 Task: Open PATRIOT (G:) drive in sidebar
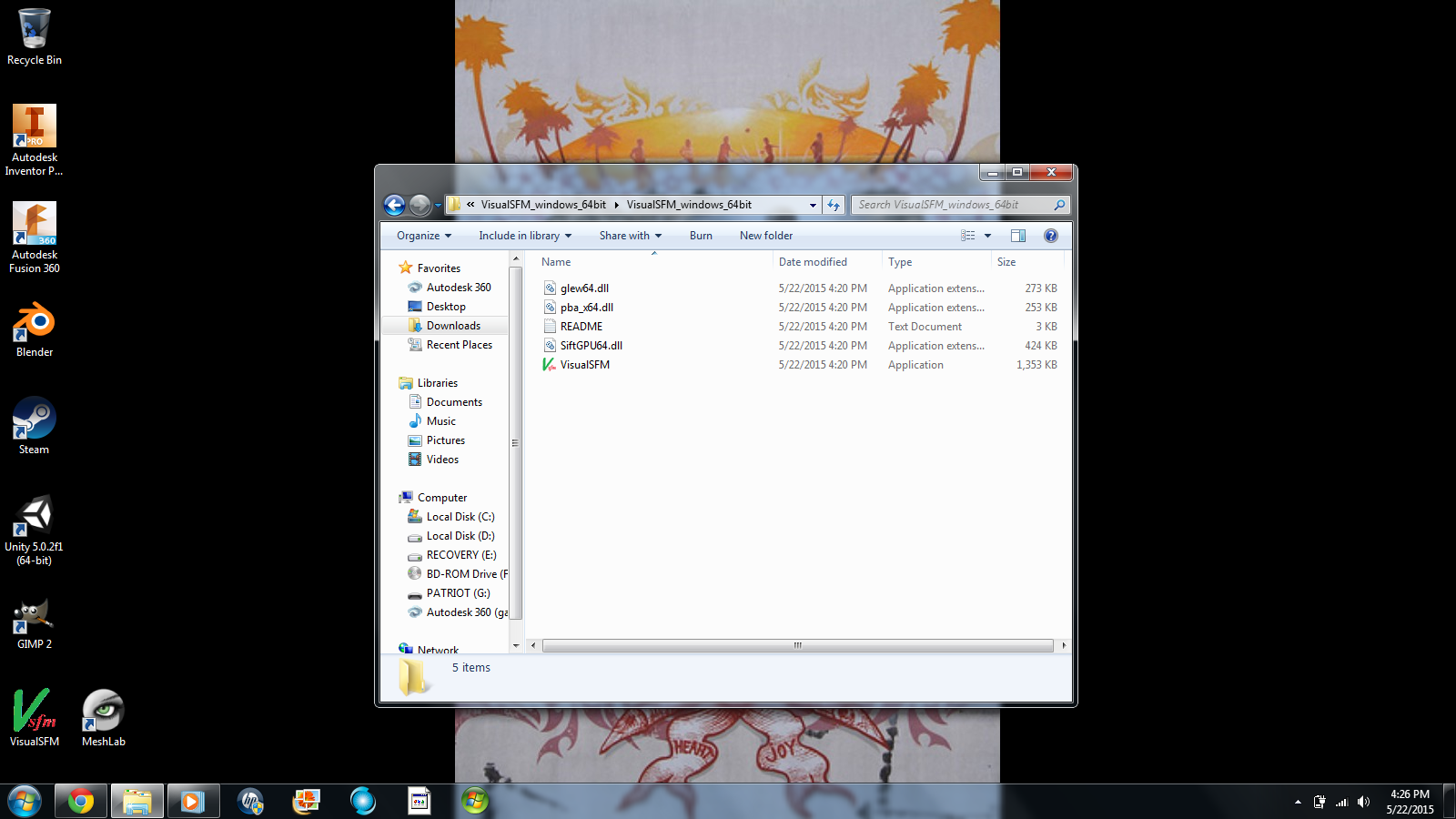[x=458, y=593]
